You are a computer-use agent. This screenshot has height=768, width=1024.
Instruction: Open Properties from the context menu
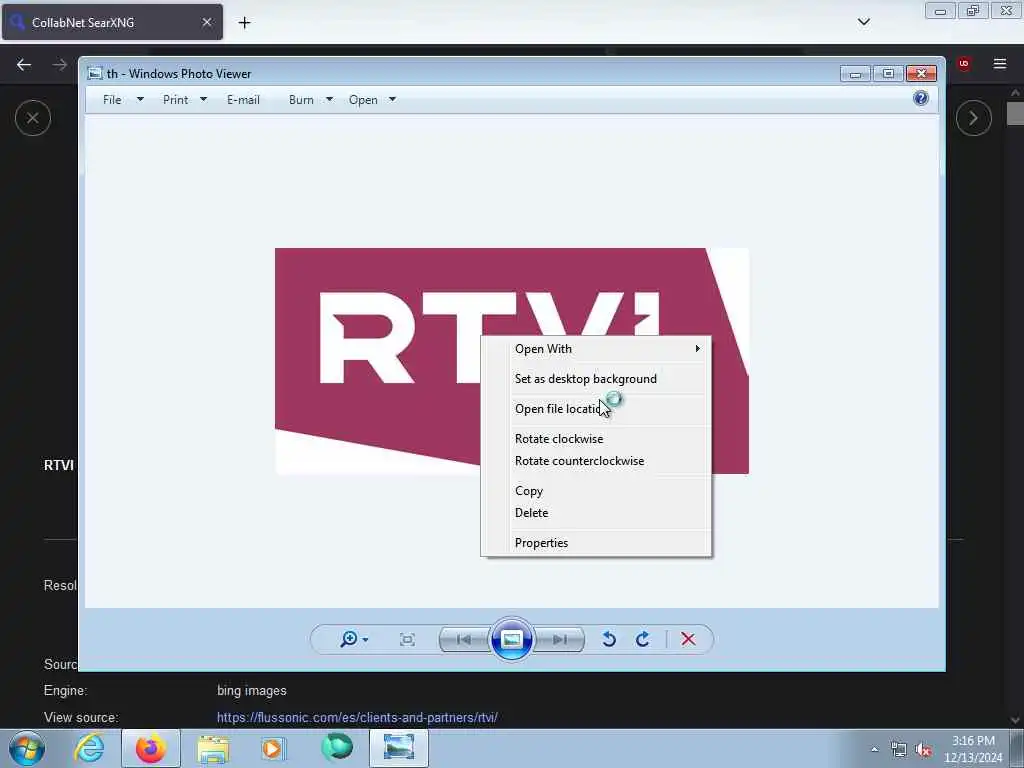pyautogui.click(x=596, y=543)
